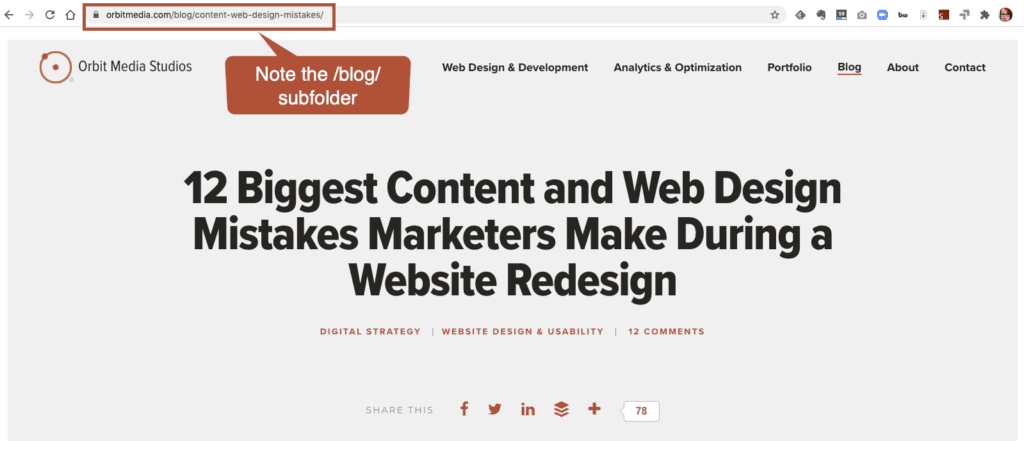
Task: Open the Extensions puzzle piece menu
Action: click(x=985, y=15)
